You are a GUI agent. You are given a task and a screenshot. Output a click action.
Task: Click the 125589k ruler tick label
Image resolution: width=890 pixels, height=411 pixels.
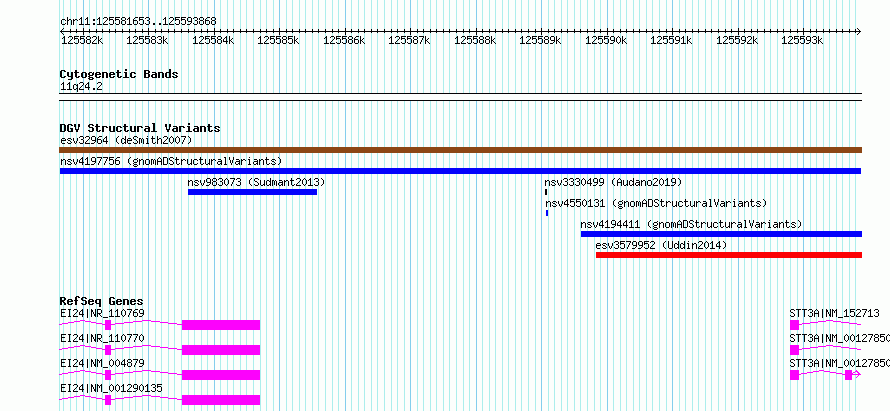coord(540,40)
